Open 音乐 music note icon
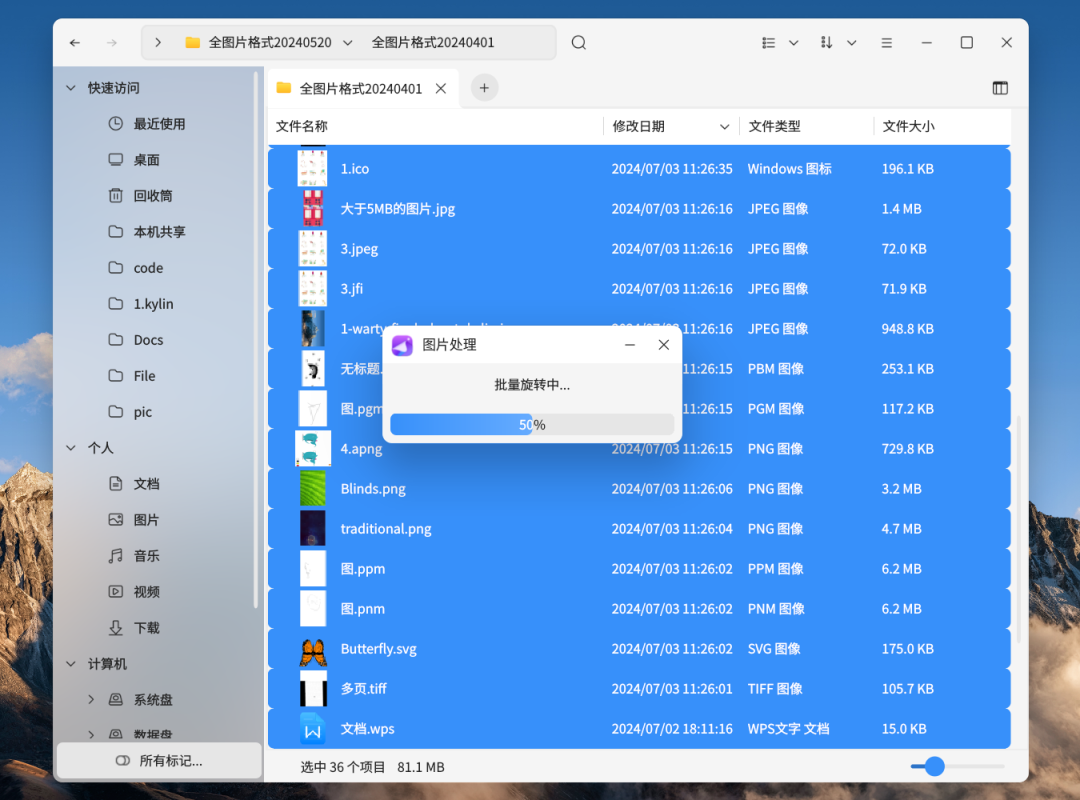 click(116, 555)
